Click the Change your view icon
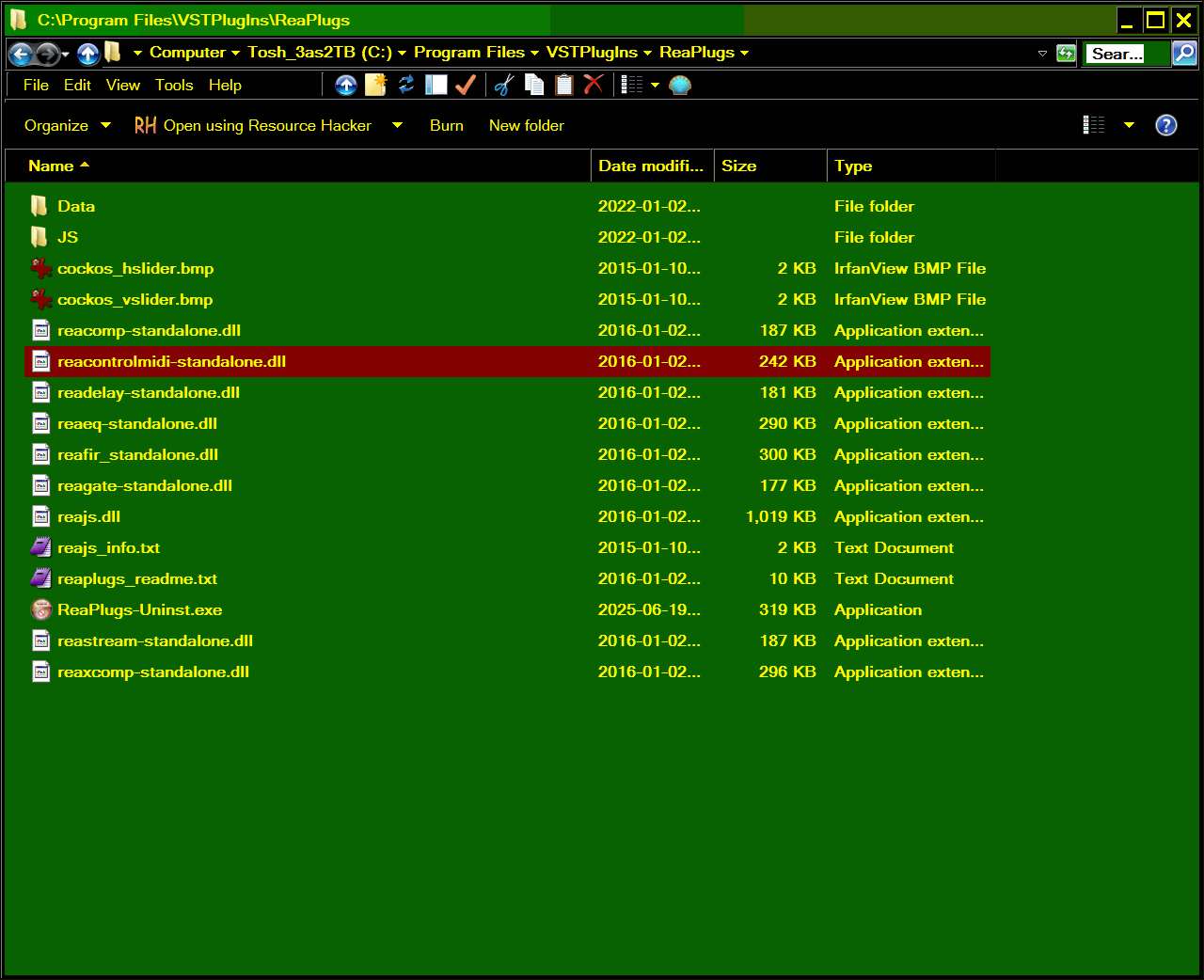The image size is (1204, 980). point(1094,125)
